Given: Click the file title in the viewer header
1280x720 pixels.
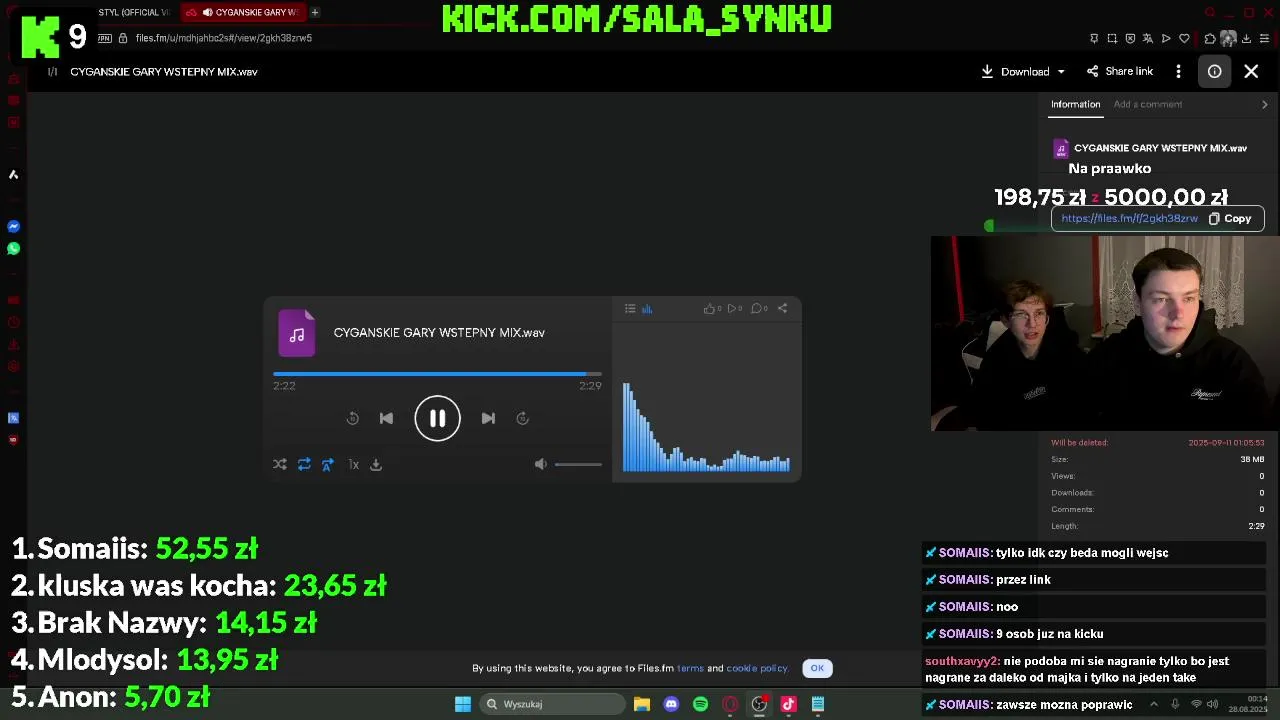Looking at the screenshot, I should 164,72.
